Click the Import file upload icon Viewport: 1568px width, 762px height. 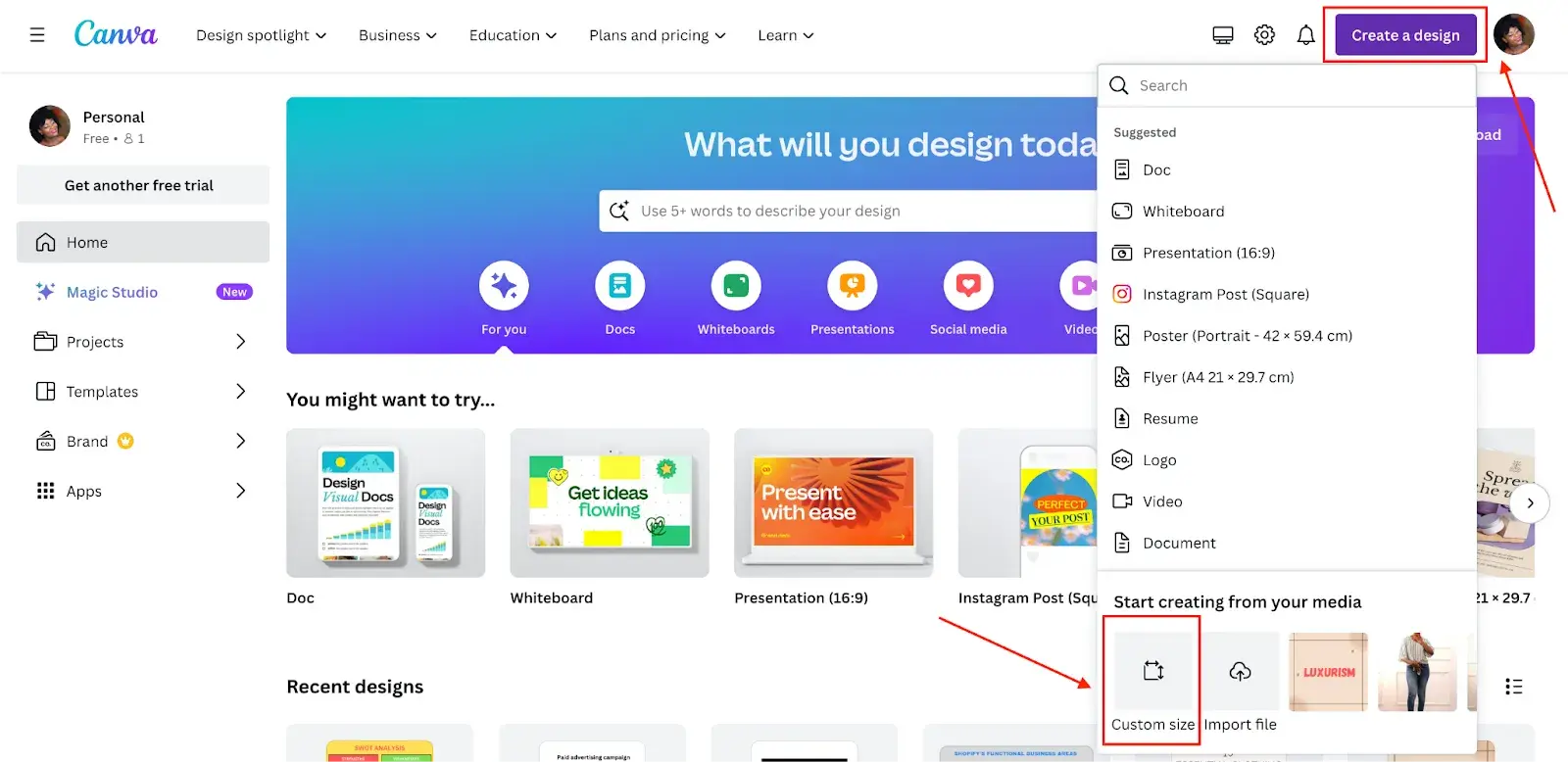pyautogui.click(x=1240, y=671)
